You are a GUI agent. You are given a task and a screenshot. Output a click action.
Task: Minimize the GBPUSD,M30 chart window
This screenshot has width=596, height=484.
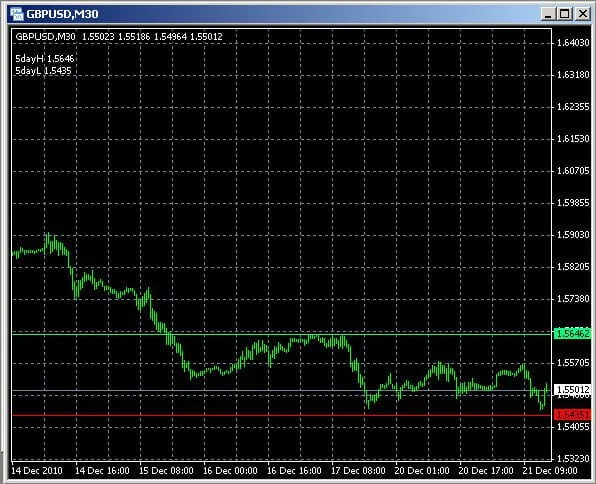548,14
